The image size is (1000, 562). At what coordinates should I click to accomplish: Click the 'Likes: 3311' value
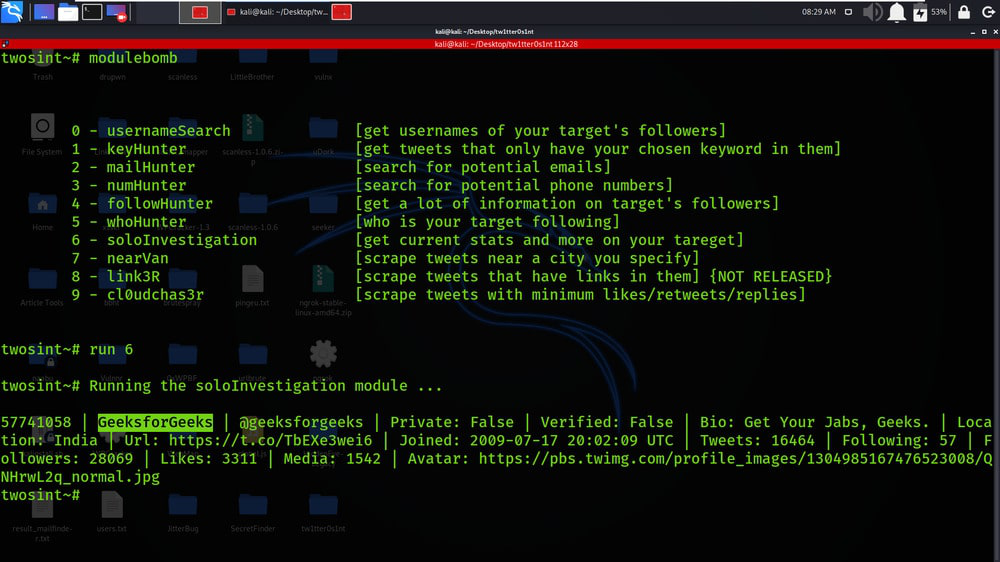[x=209, y=459]
